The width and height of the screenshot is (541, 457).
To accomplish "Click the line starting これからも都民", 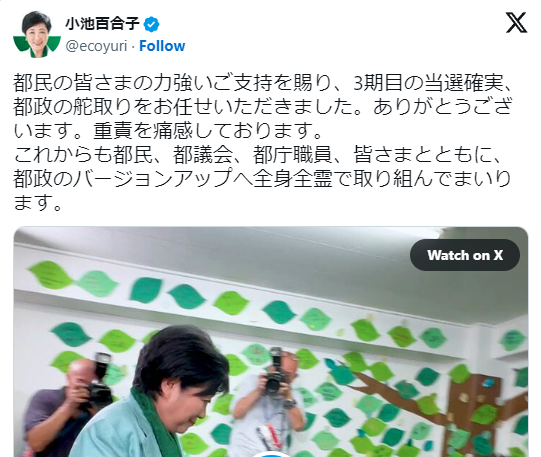I will 257,155.
